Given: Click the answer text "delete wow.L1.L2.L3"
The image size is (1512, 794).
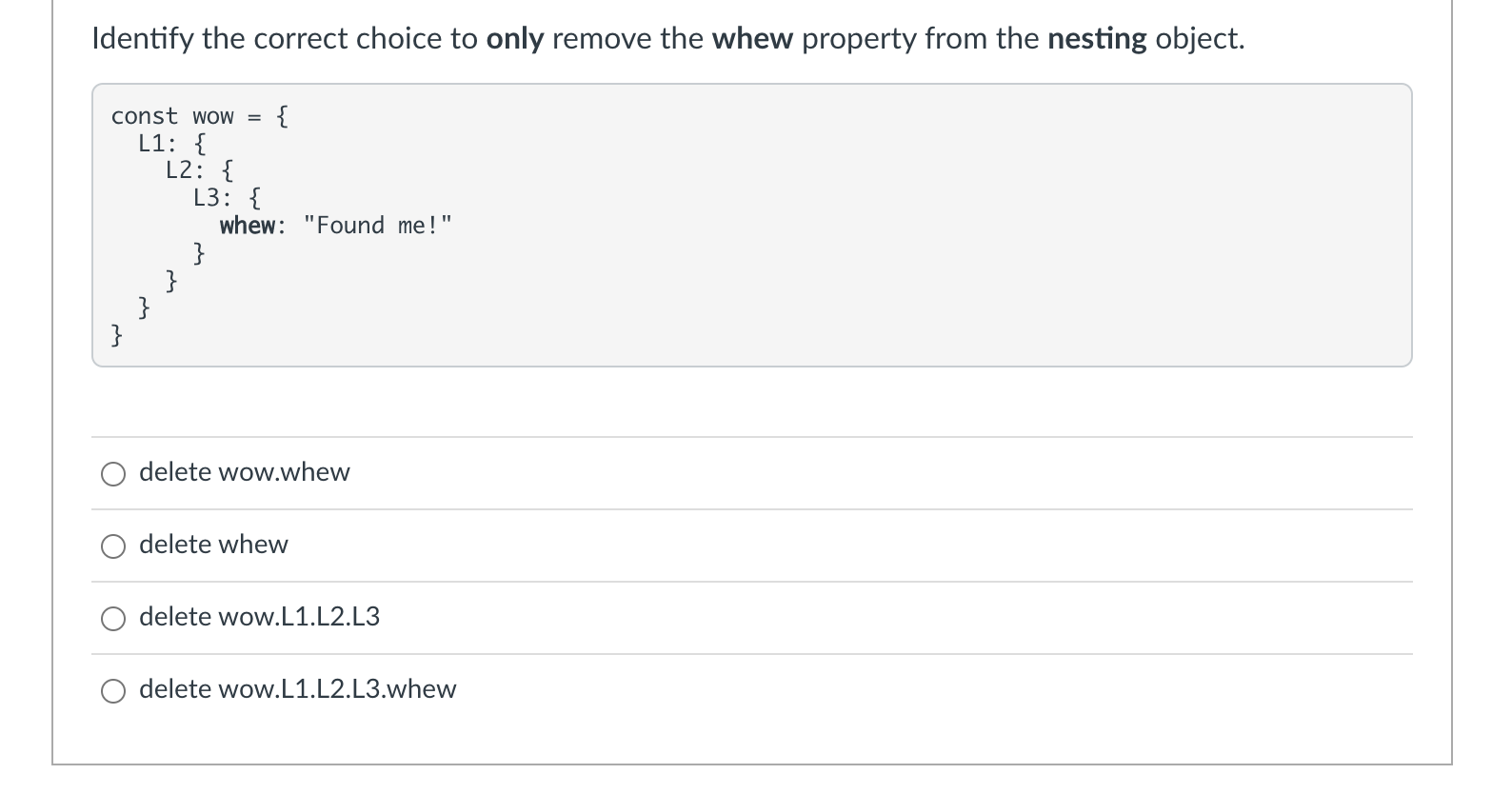Looking at the screenshot, I should click(259, 617).
